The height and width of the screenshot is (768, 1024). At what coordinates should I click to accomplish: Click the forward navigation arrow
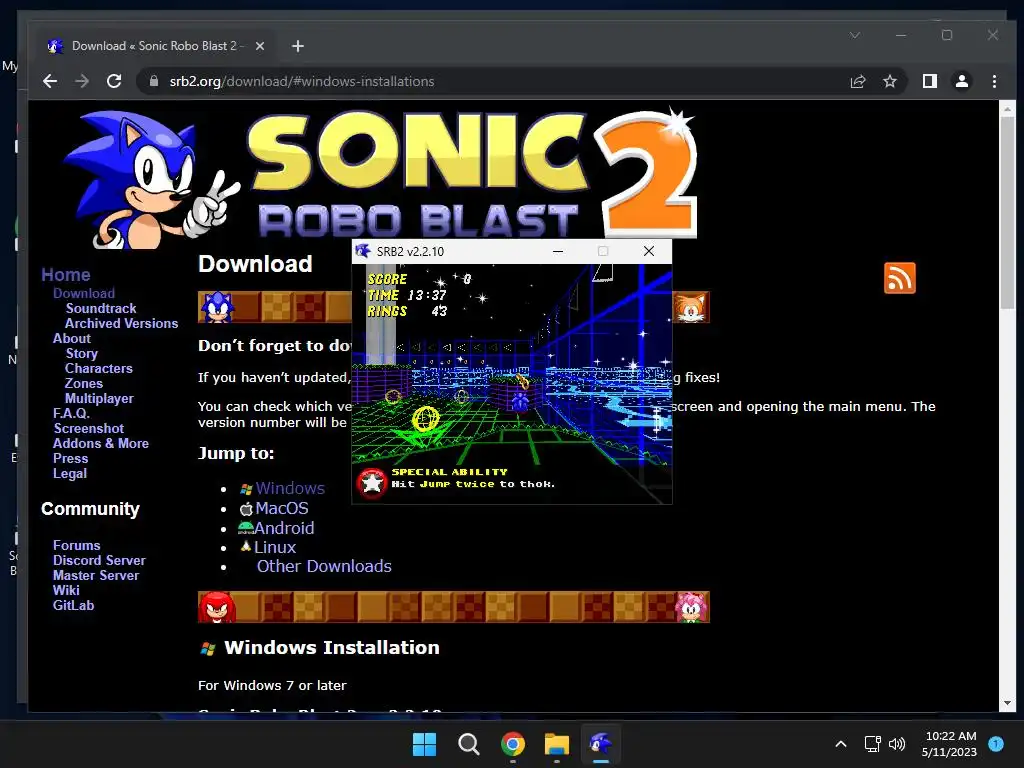82,81
